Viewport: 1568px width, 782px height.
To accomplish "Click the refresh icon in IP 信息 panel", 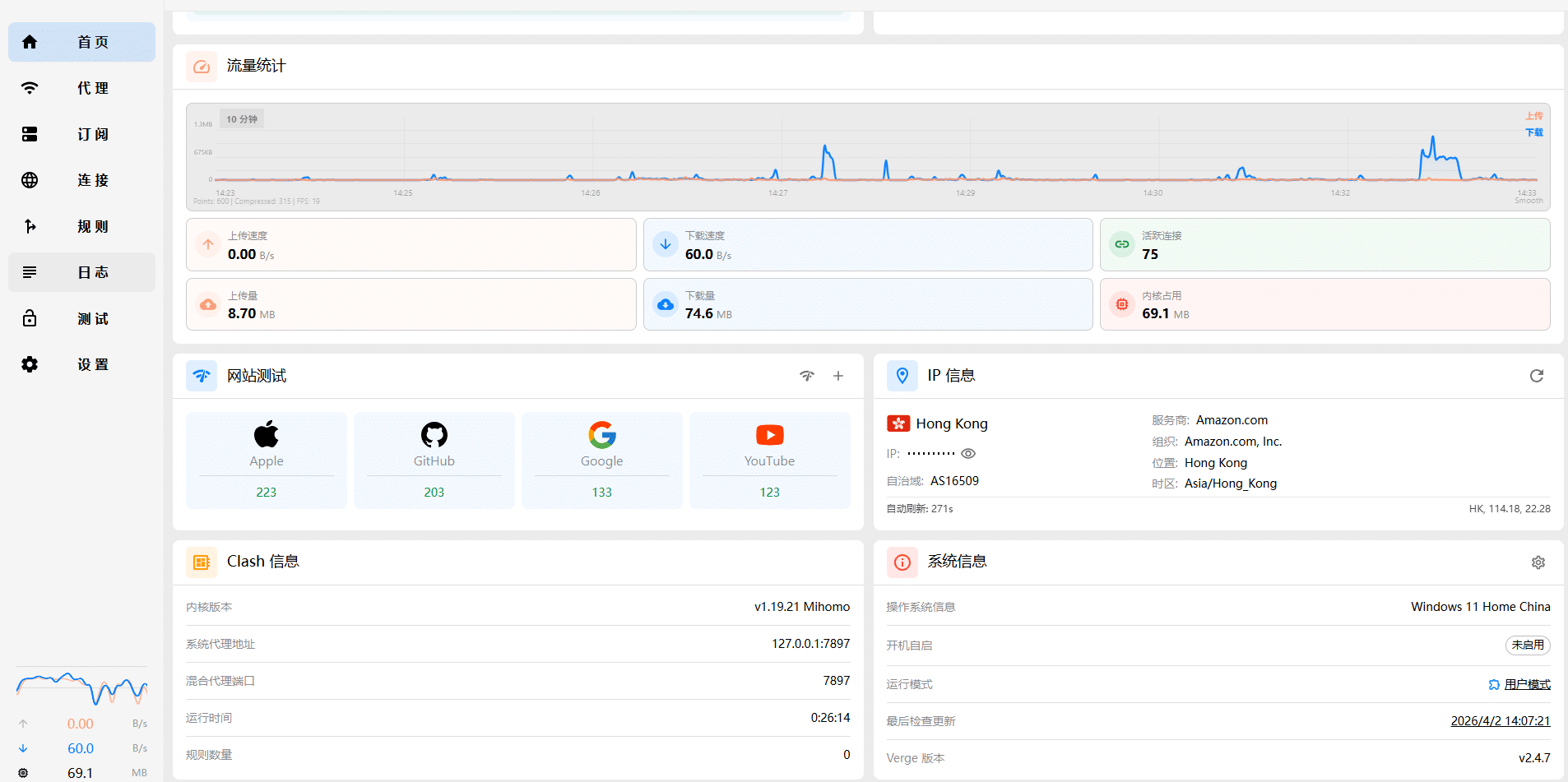I will coord(1536,376).
